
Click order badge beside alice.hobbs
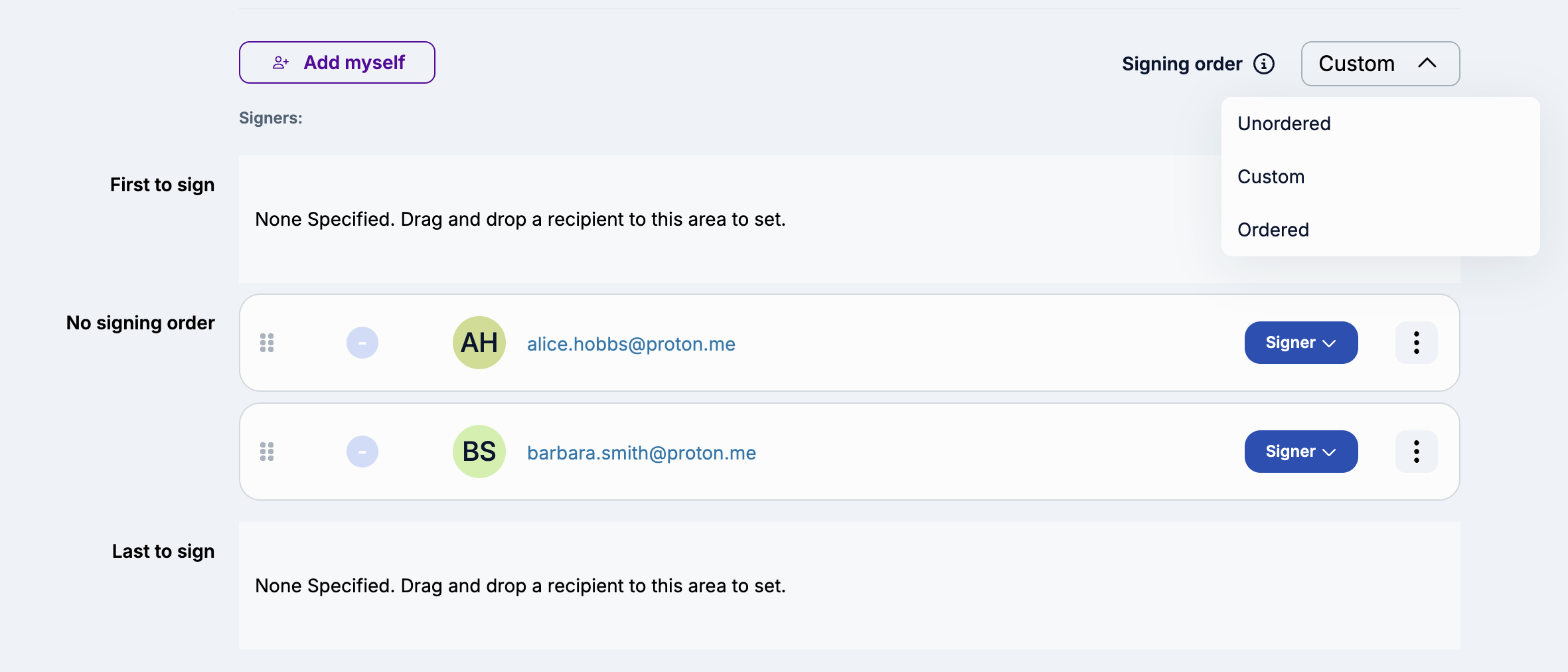(362, 343)
